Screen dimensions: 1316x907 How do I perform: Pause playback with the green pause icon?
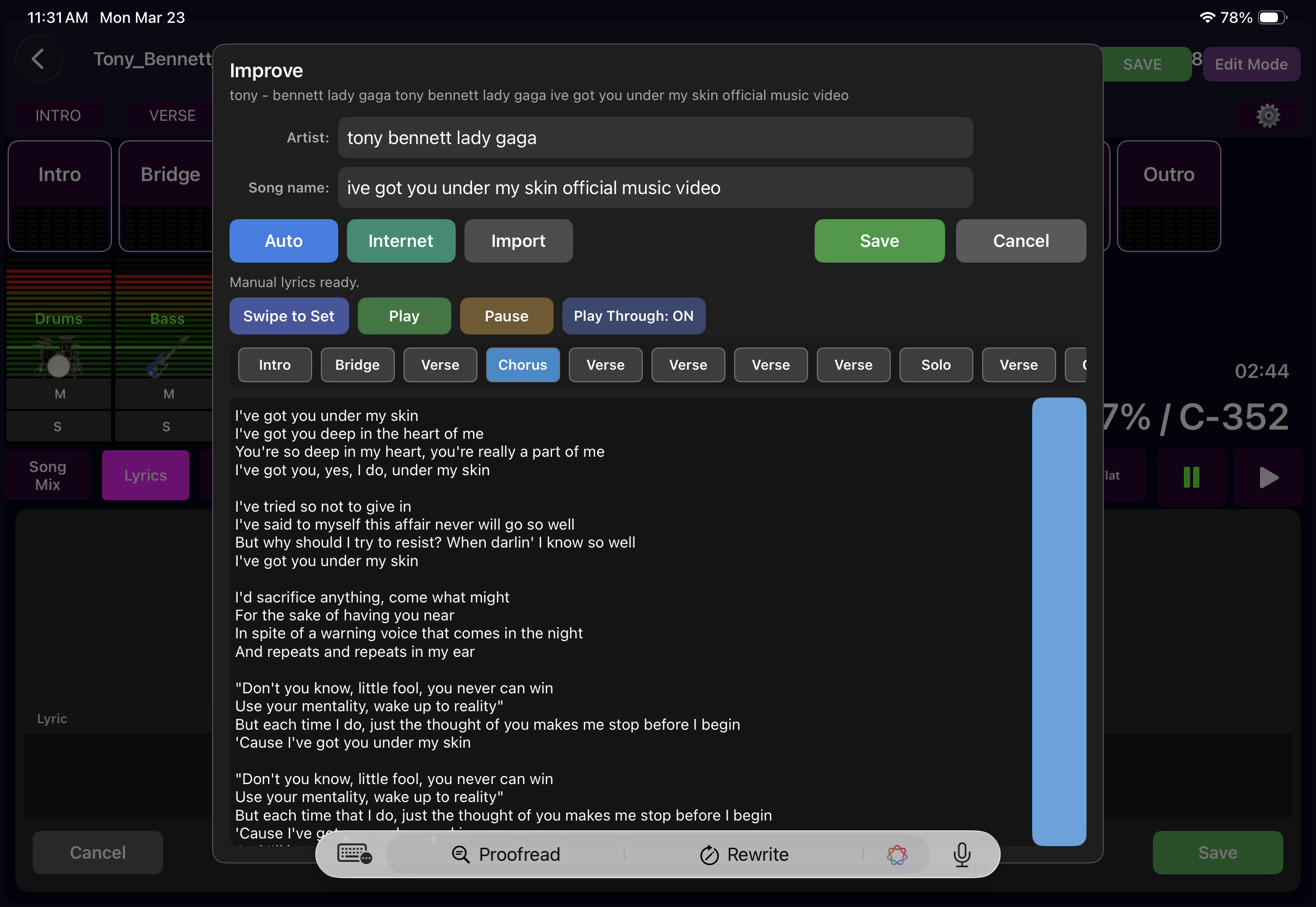point(1191,477)
